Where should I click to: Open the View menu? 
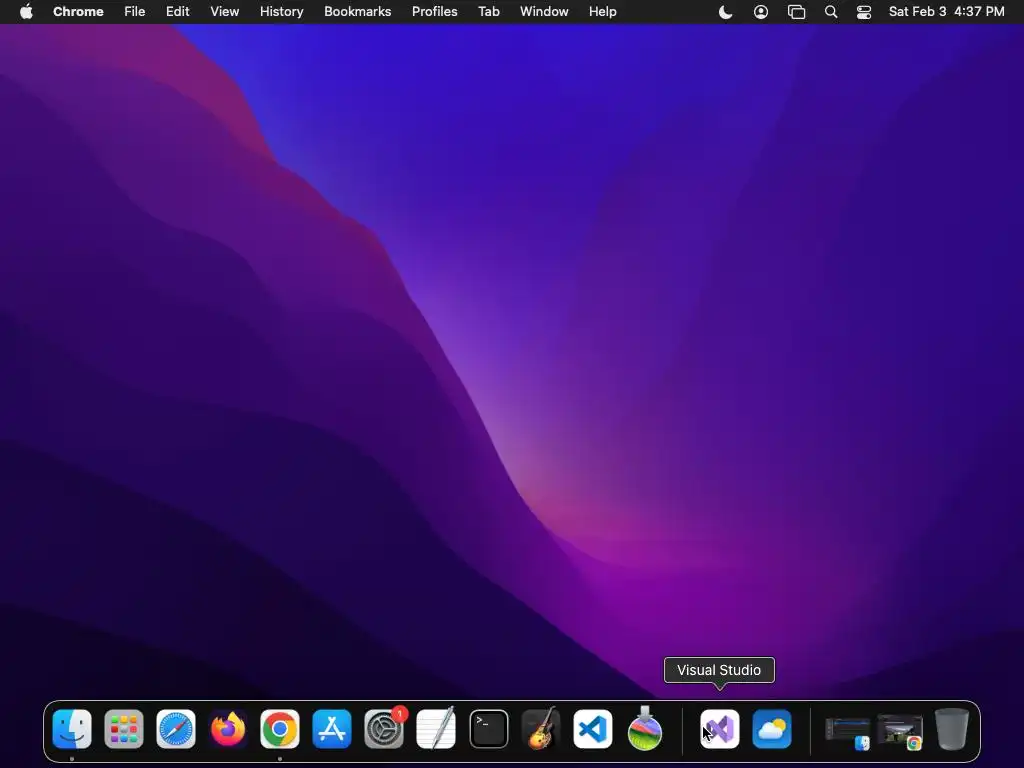[x=225, y=12]
